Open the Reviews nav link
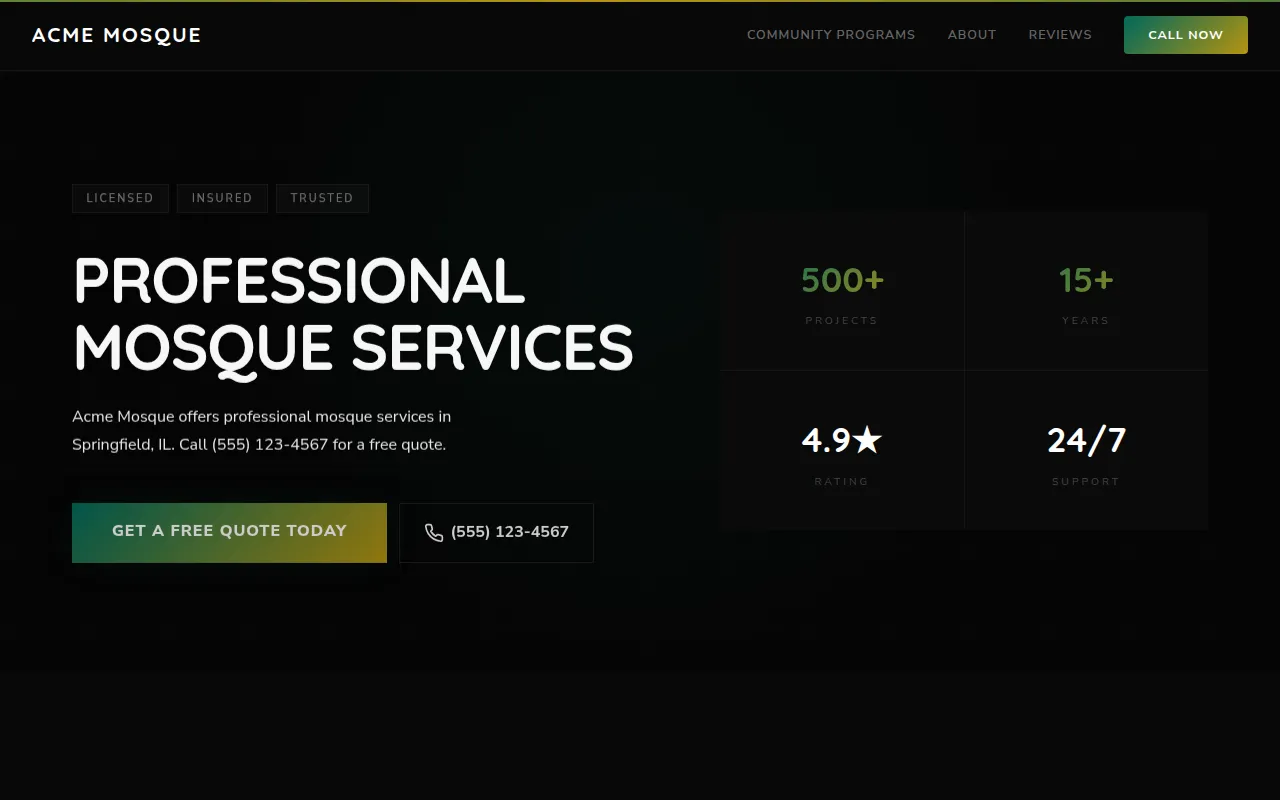This screenshot has width=1280, height=800. click(x=1059, y=35)
